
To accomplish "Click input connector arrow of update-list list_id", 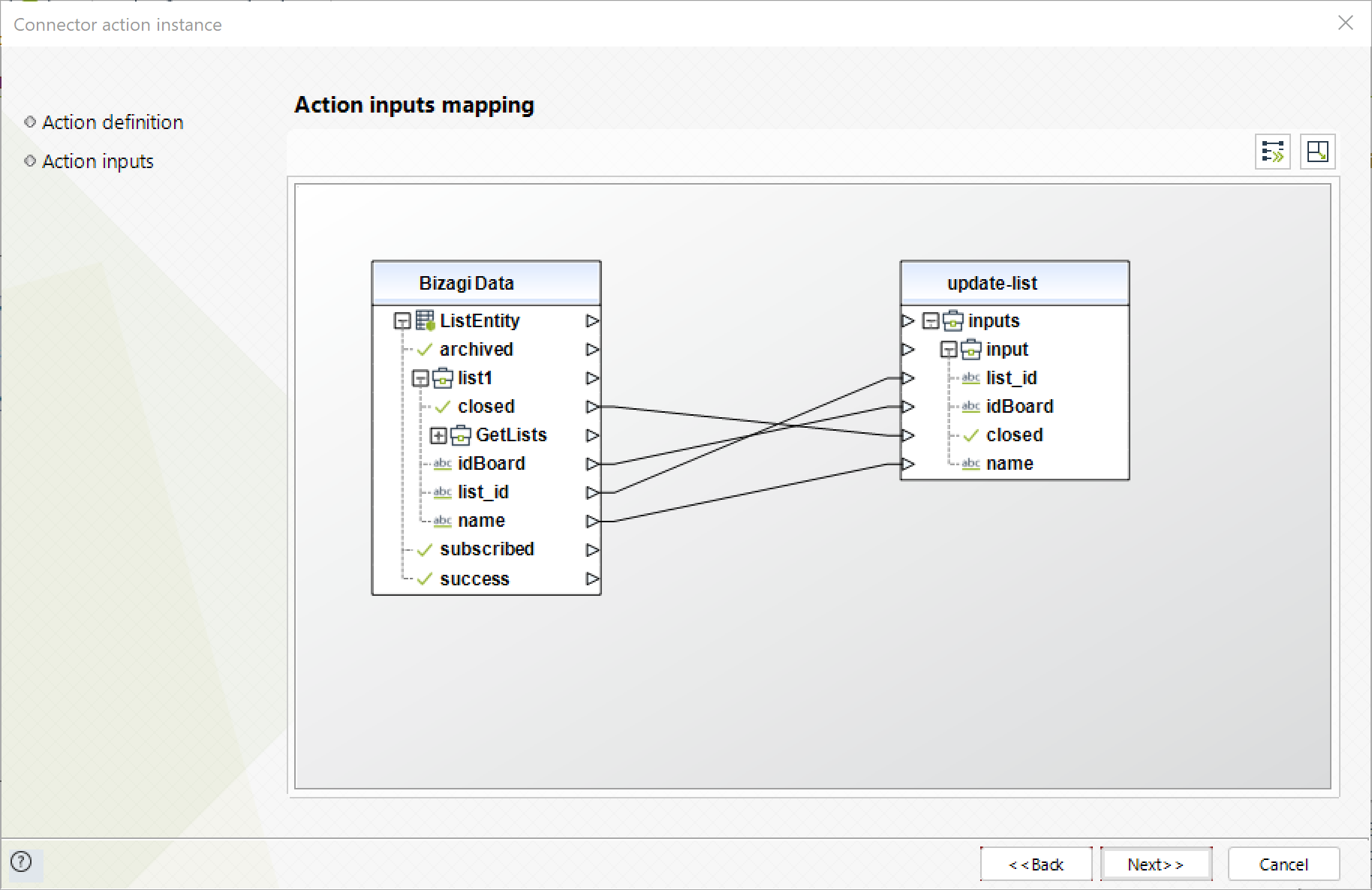I will pyautogui.click(x=908, y=378).
